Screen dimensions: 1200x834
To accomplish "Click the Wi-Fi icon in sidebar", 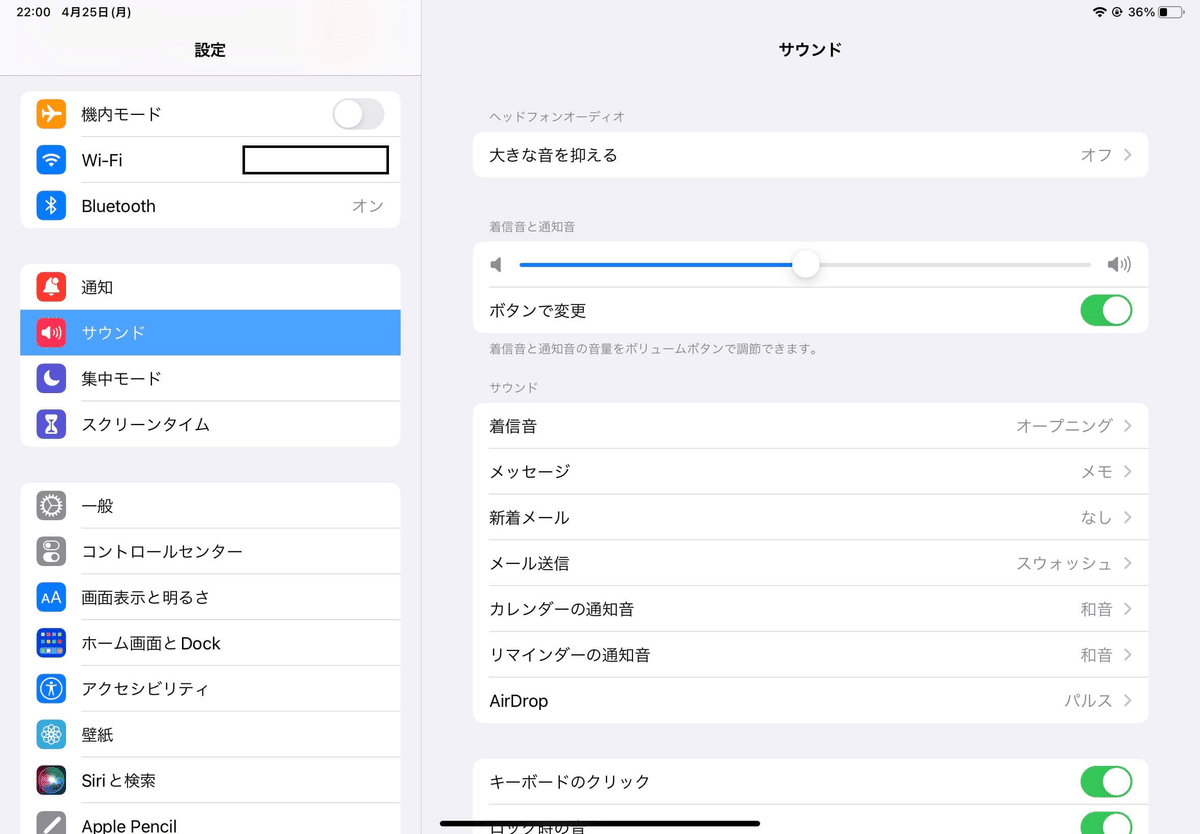I will pos(51,160).
